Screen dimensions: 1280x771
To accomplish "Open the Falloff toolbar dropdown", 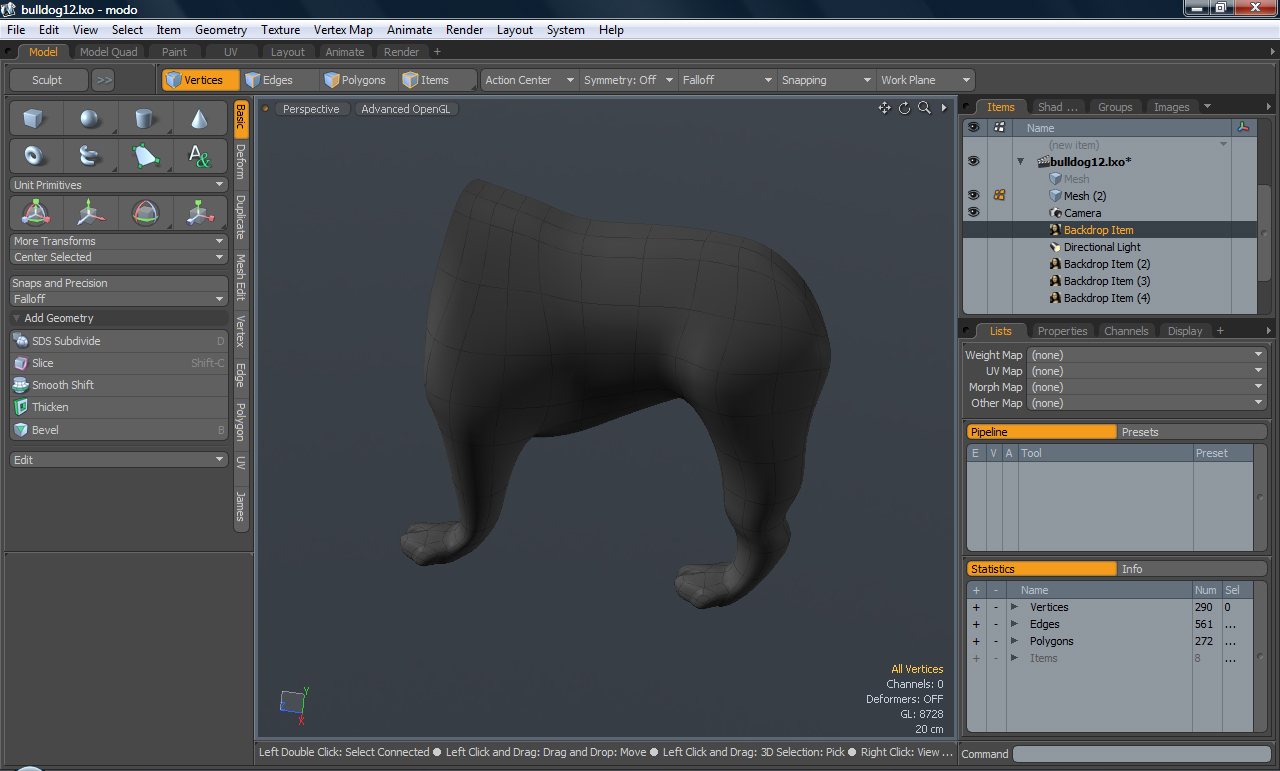I will 727,80.
